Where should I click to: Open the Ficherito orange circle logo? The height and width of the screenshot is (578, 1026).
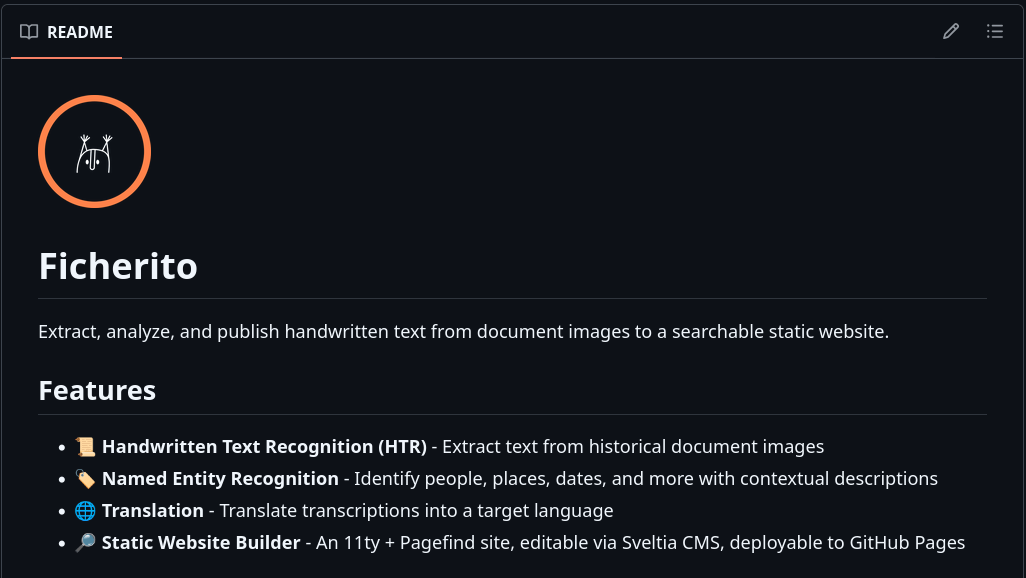pyautogui.click(x=94, y=151)
